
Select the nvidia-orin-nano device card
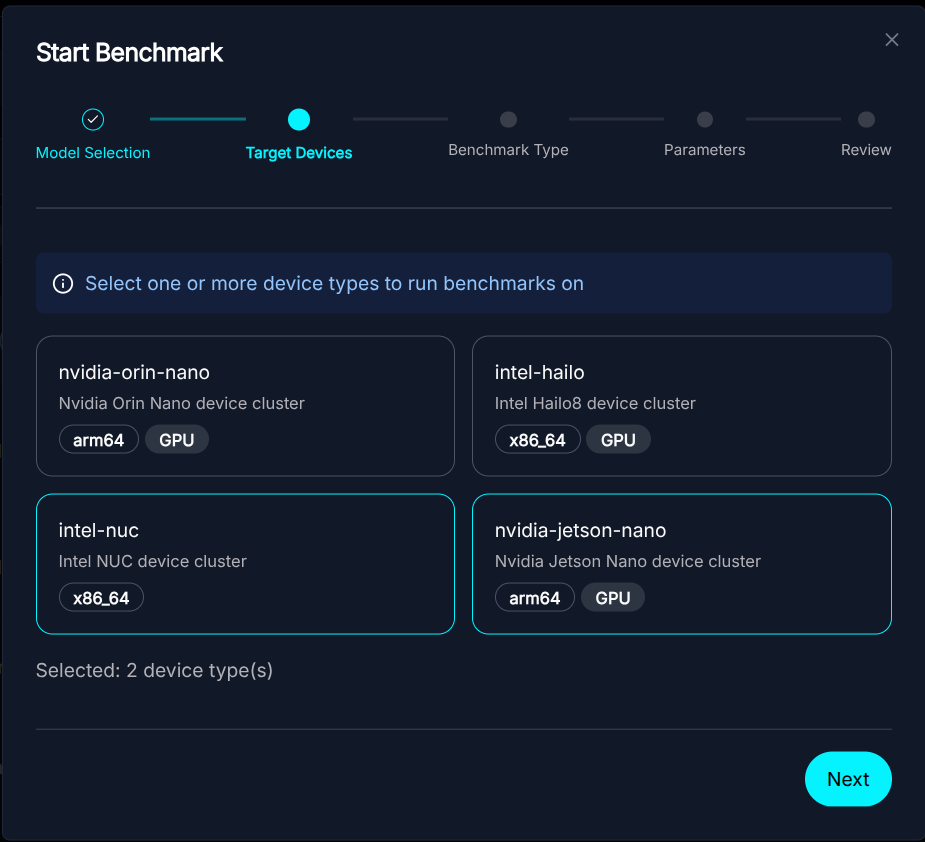[x=245, y=405]
